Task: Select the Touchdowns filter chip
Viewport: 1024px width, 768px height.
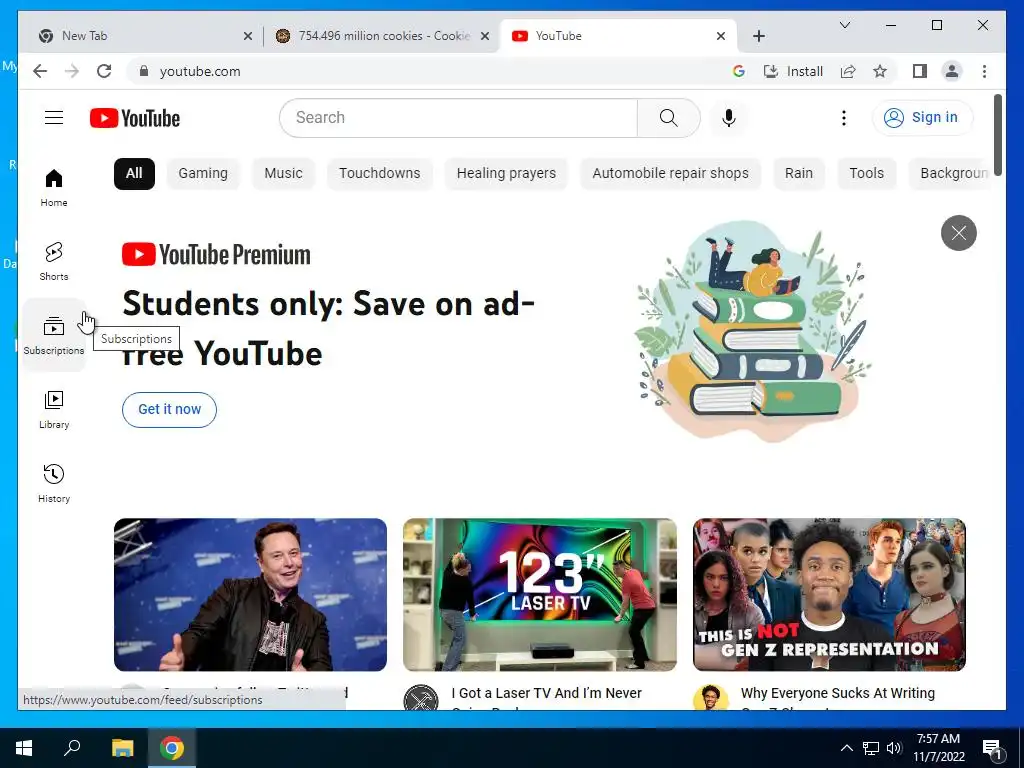Action: [x=379, y=174]
